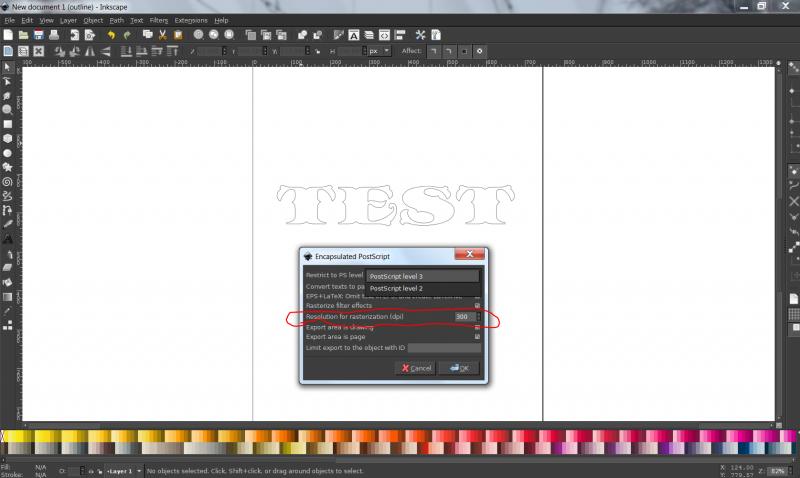Select the Tweak tool

pyautogui.click(x=7, y=95)
